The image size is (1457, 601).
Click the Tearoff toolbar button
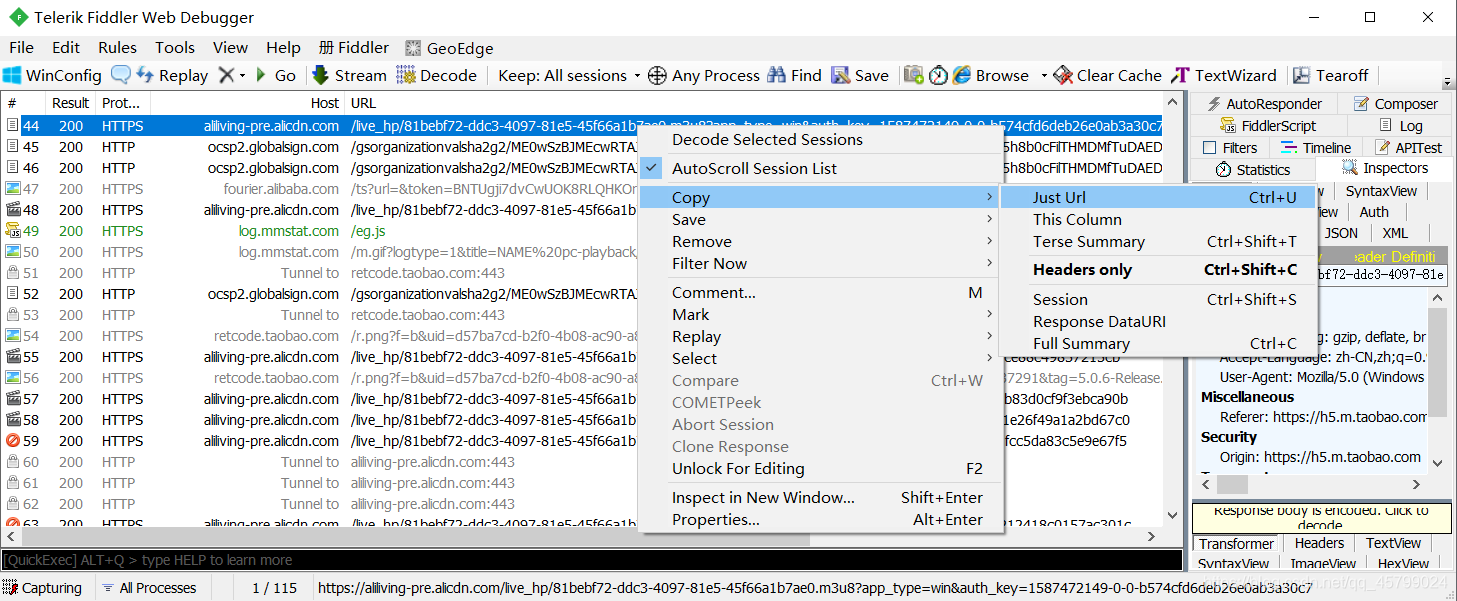(1330, 75)
